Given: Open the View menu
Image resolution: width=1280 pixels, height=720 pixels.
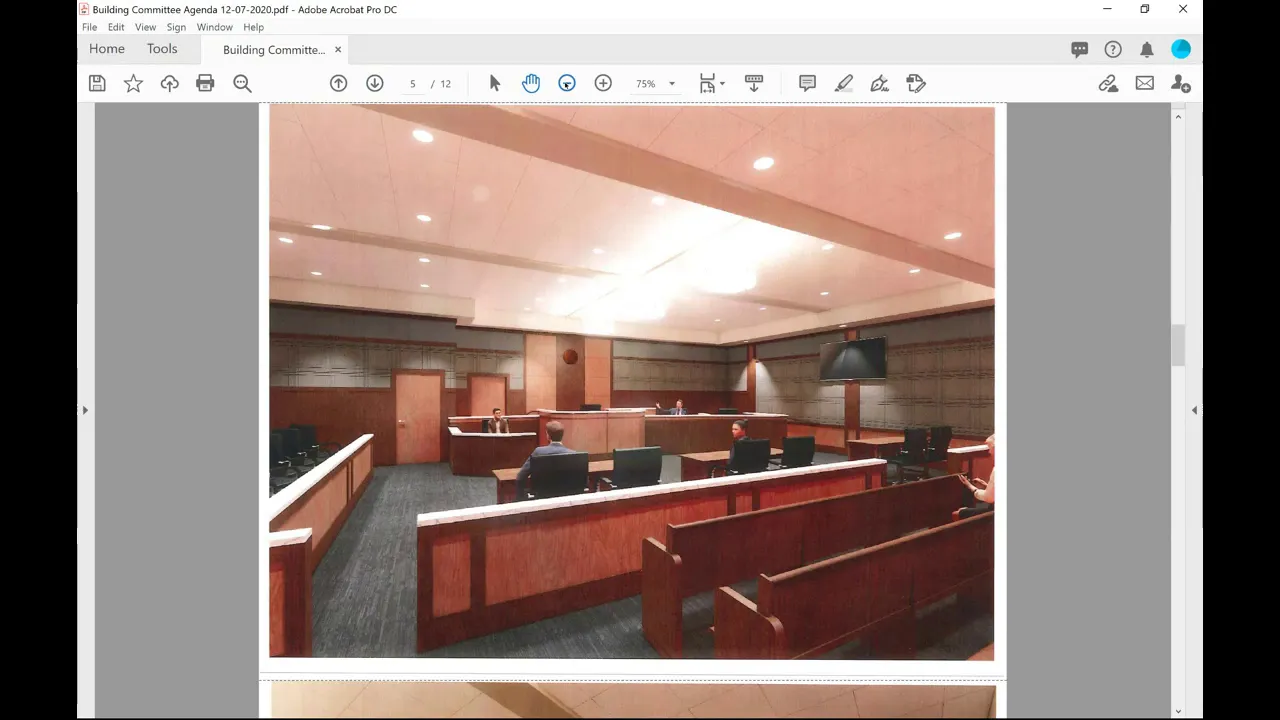Looking at the screenshot, I should (x=145, y=27).
